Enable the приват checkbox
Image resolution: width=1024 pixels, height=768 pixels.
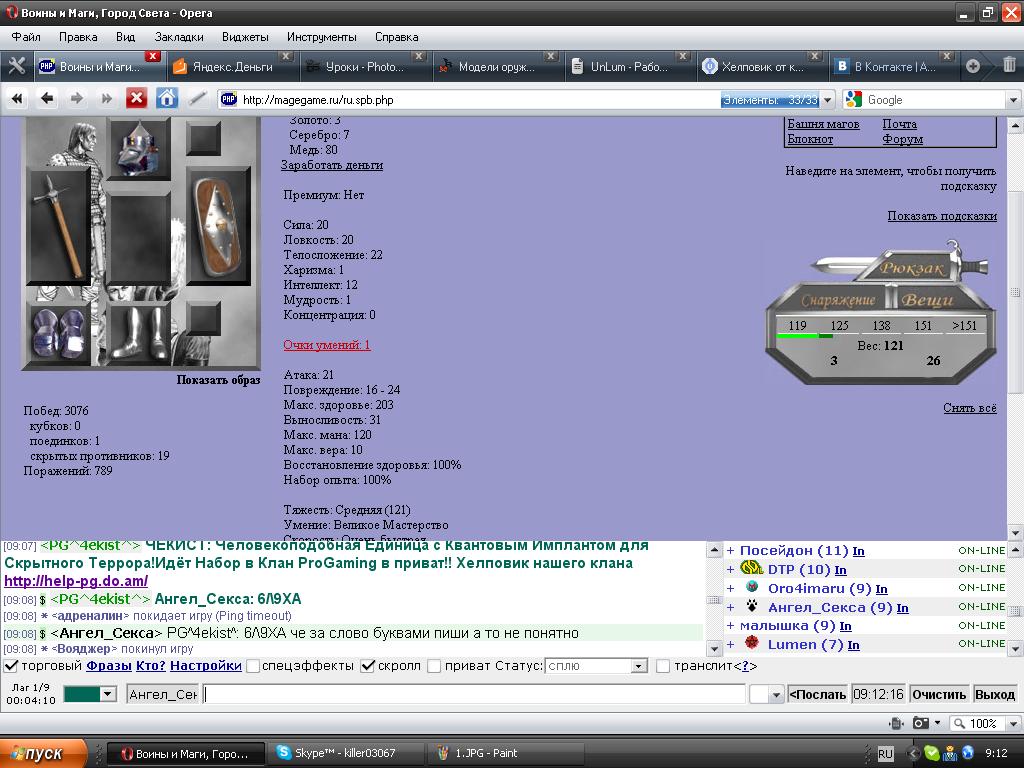pos(434,666)
